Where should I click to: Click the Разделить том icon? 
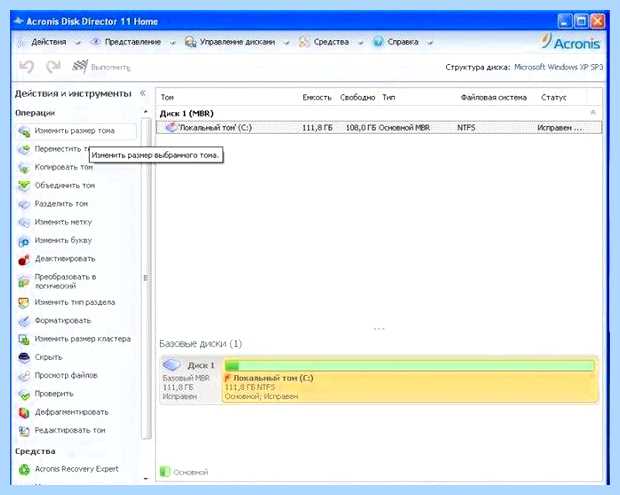[x=24, y=204]
